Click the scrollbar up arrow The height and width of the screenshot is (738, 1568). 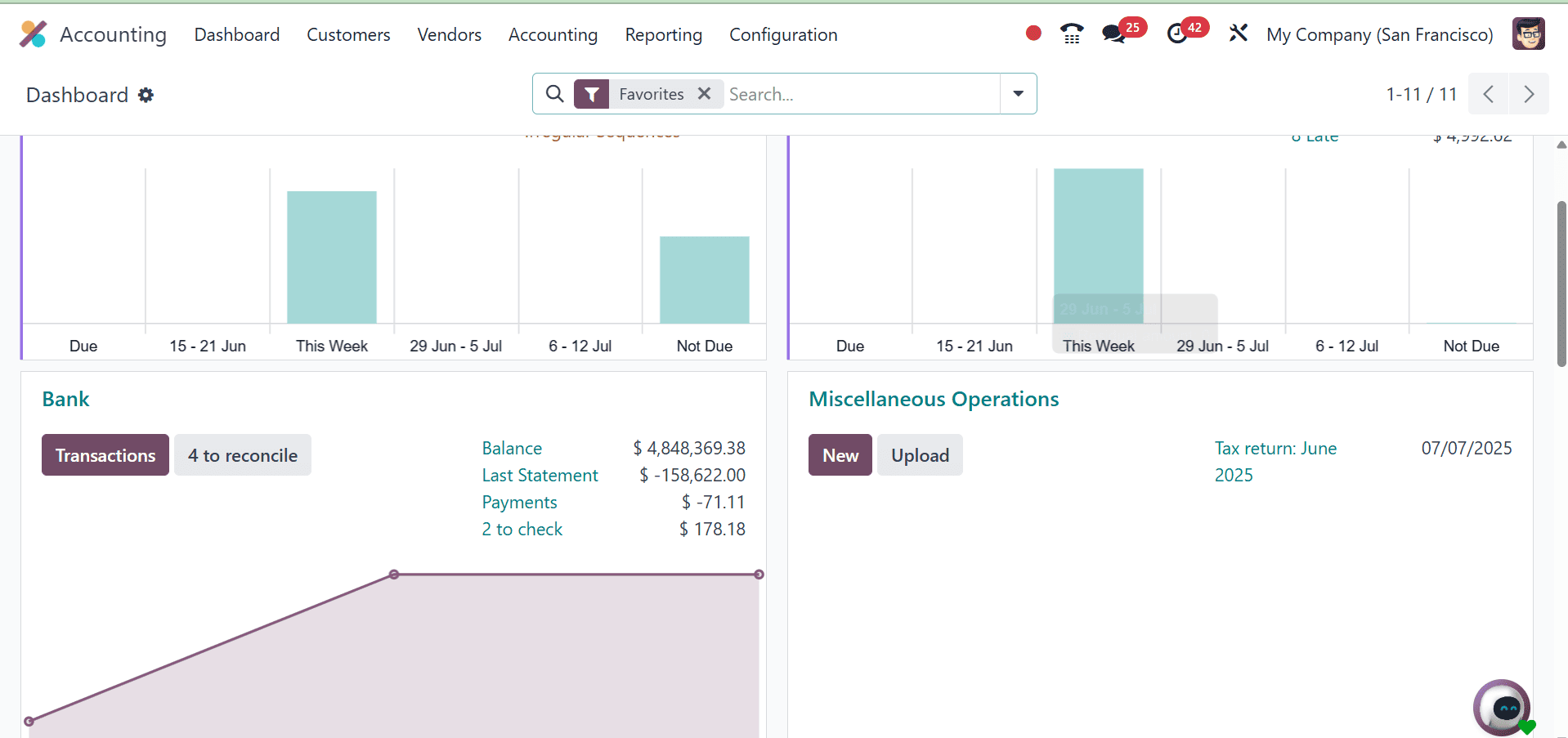pyautogui.click(x=1561, y=145)
